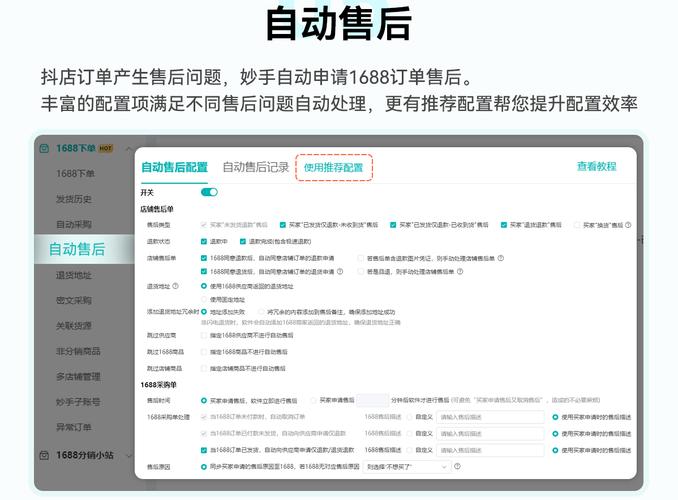Click help icon after 若售后单含退款图片凭证 option

(501, 258)
